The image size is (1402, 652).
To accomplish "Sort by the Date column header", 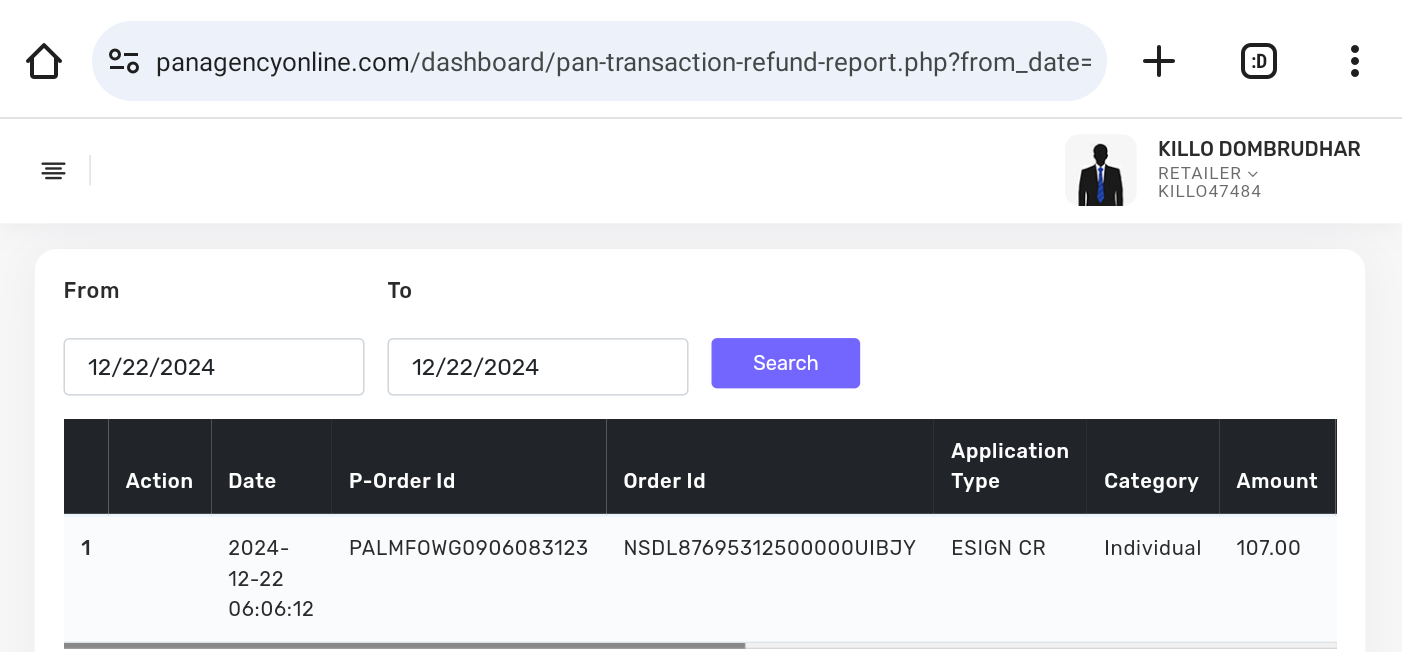I will pyautogui.click(x=252, y=481).
